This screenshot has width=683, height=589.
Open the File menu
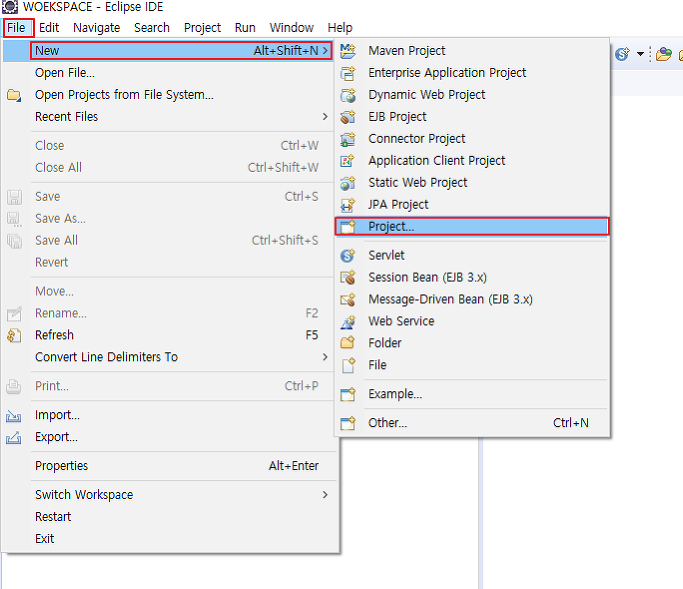[x=17, y=28]
